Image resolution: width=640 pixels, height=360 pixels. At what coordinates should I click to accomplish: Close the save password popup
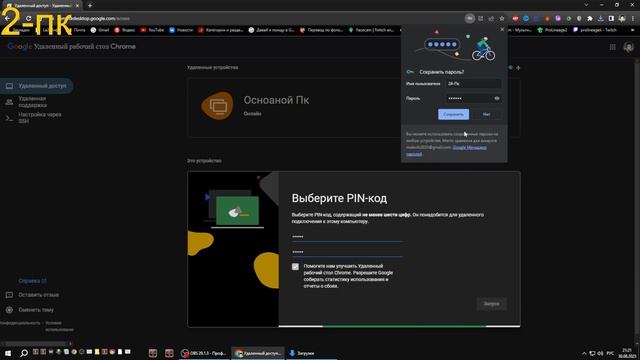point(502,29)
